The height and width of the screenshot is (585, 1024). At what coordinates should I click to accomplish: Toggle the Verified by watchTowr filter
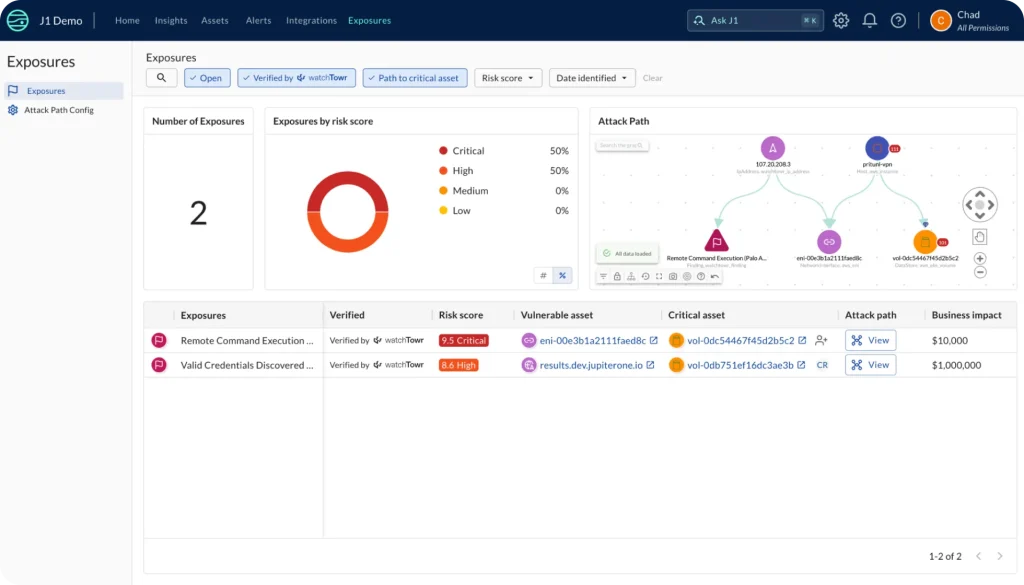pos(297,78)
